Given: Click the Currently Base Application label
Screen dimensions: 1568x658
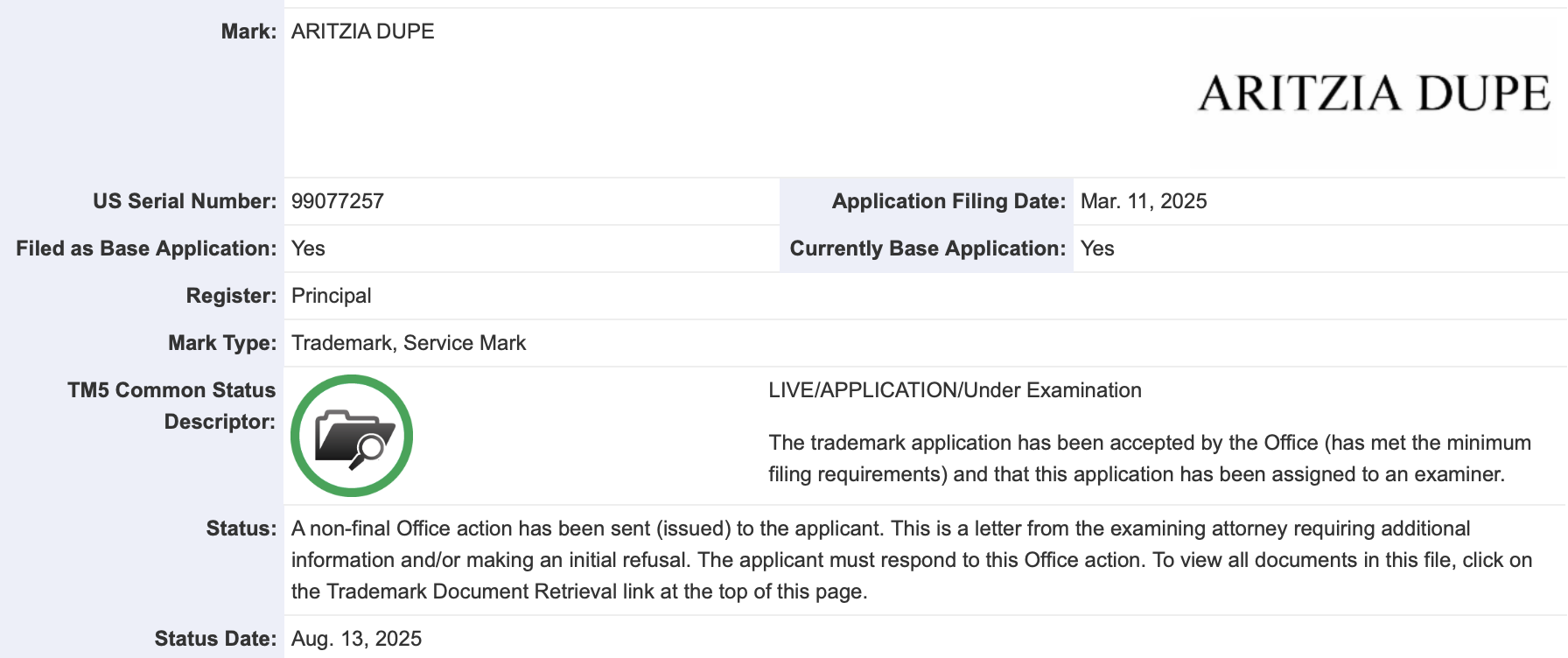Looking at the screenshot, I should [927, 248].
